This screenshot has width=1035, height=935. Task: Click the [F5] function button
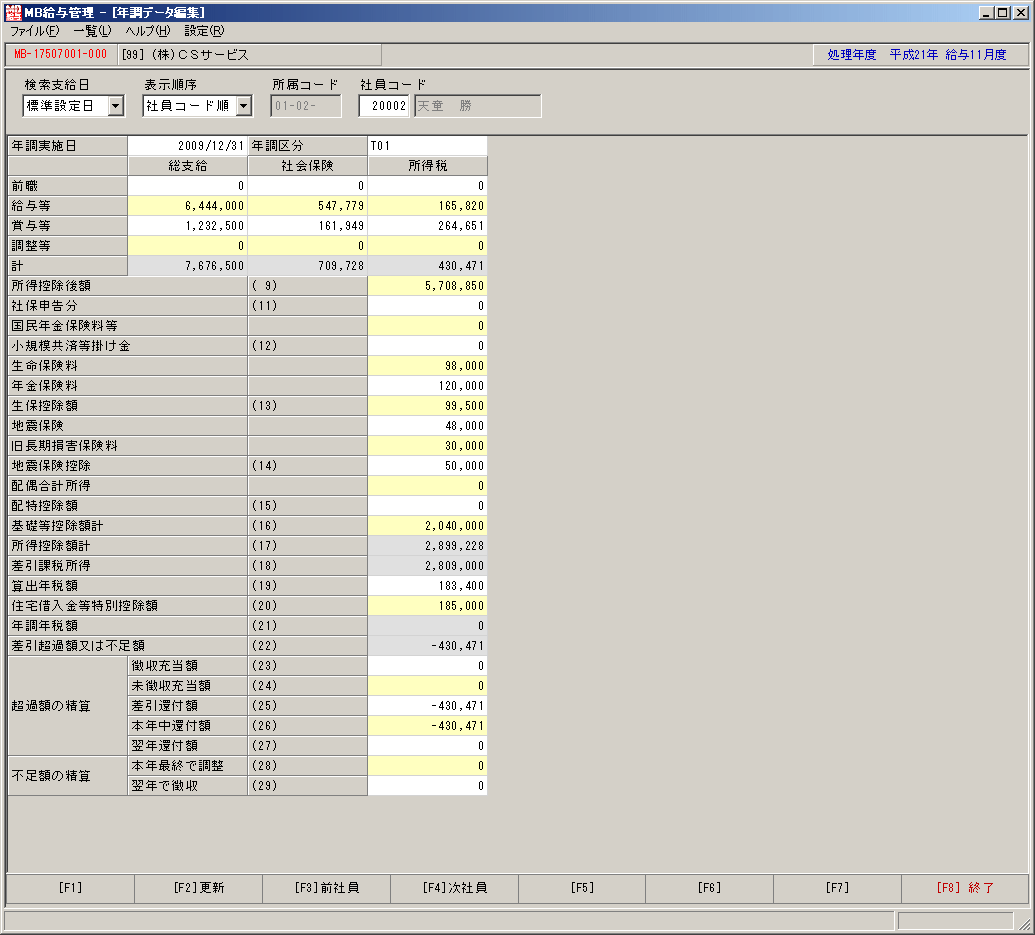[582, 888]
